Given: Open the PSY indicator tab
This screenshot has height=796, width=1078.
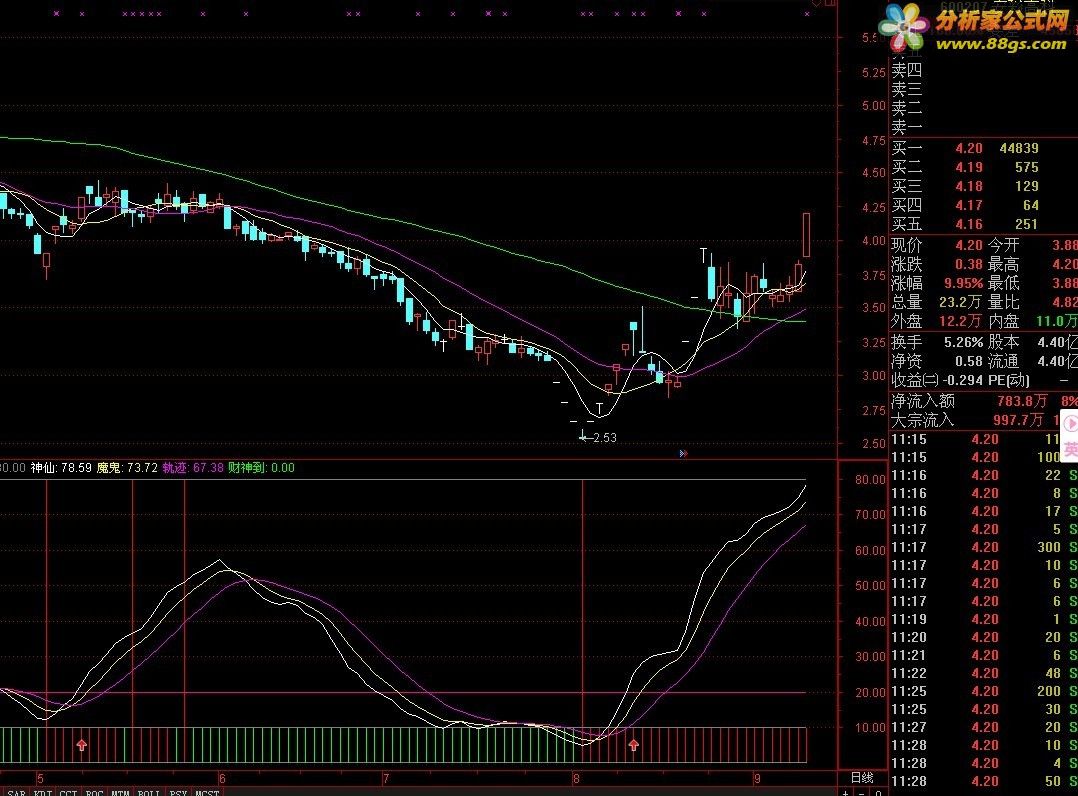Looking at the screenshot, I should coord(178,793).
